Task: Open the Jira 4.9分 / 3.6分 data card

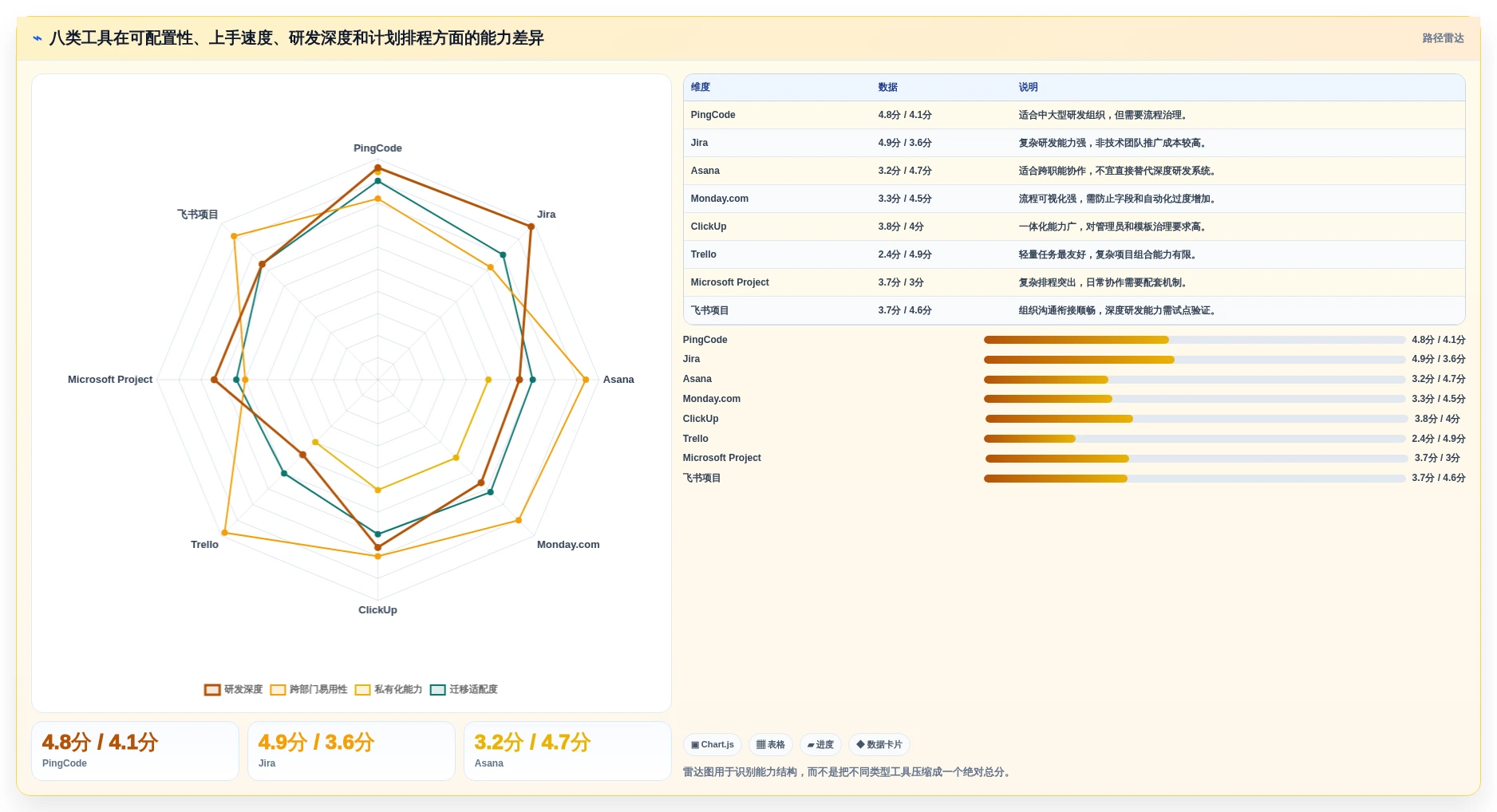Action: pos(351,751)
